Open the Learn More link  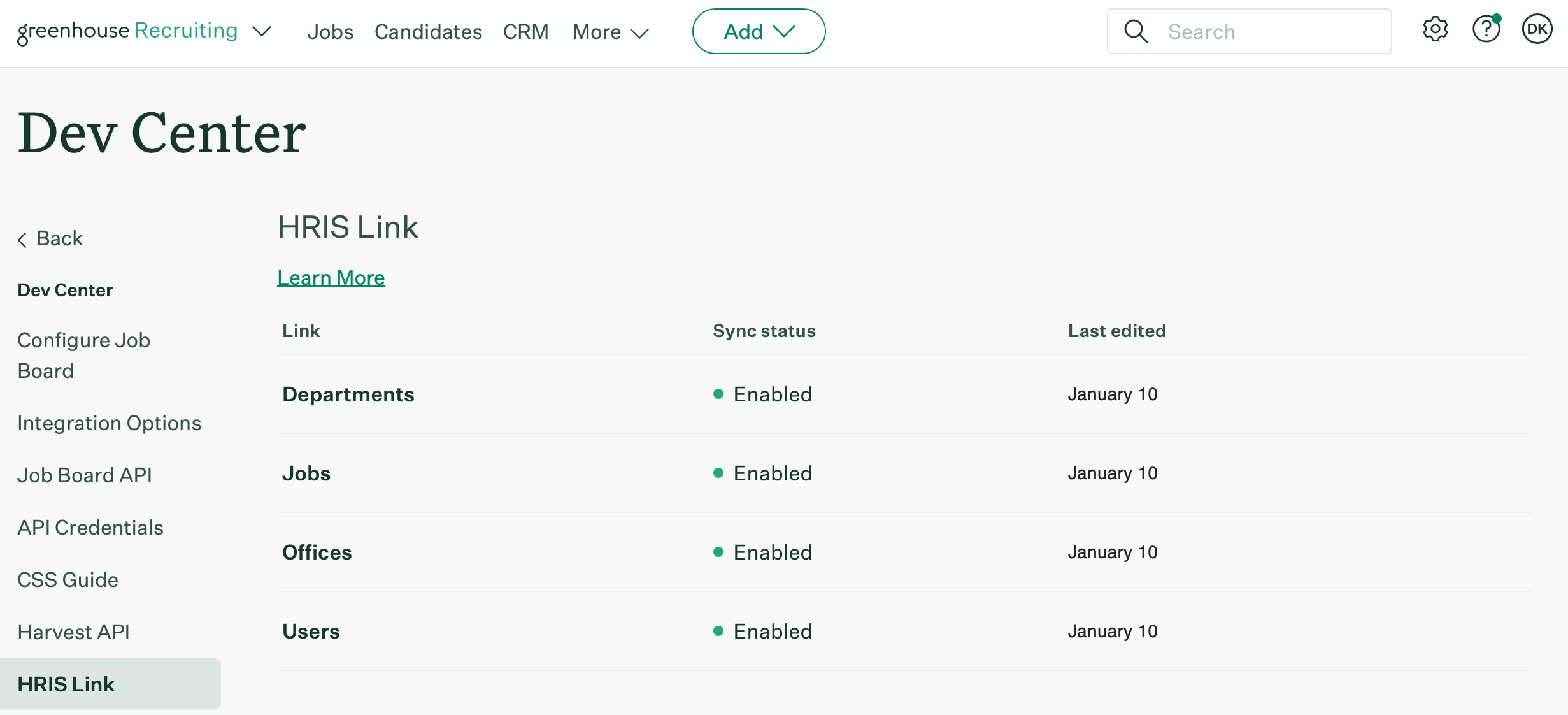click(x=331, y=277)
